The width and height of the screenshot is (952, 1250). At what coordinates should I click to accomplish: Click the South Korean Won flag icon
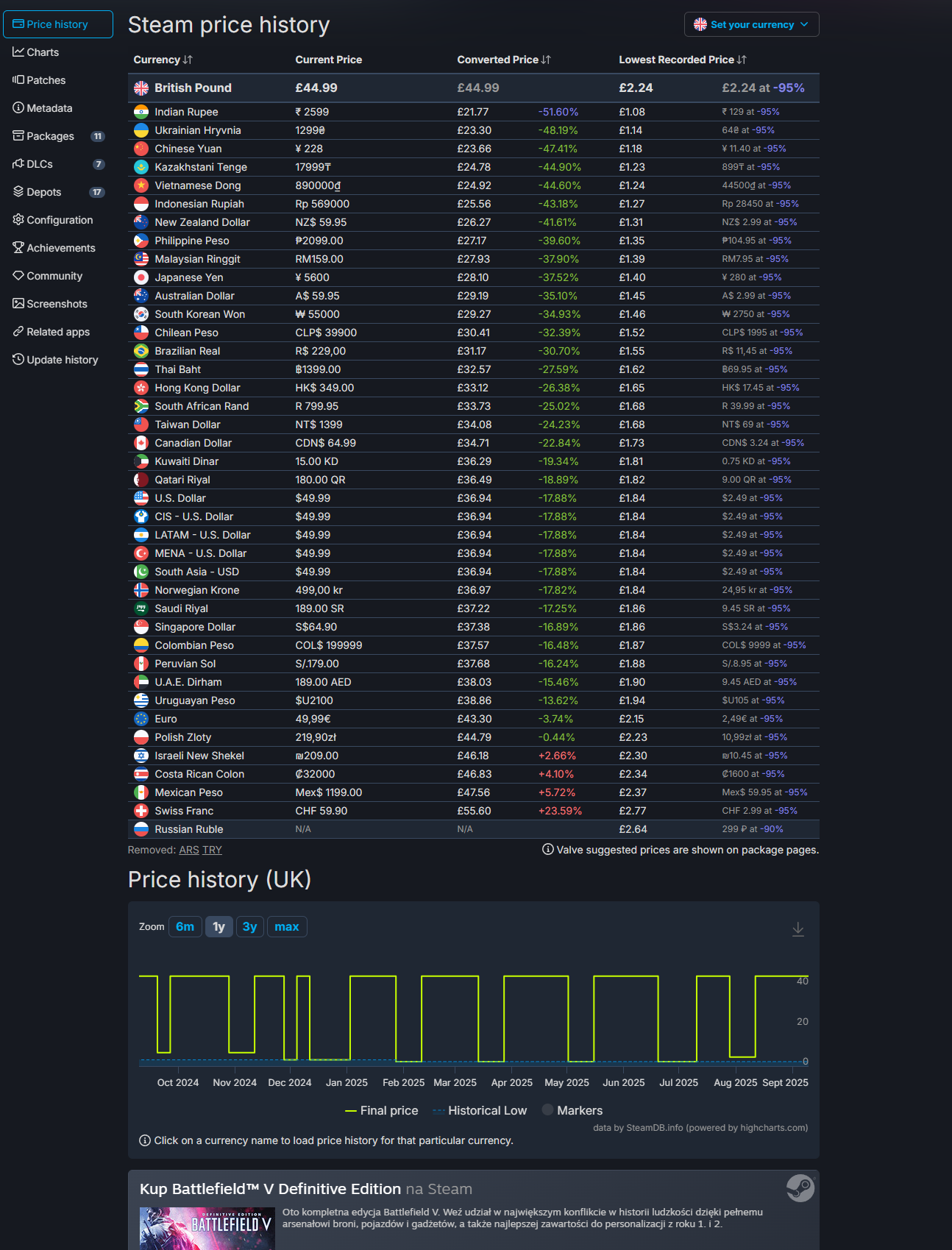(141, 314)
